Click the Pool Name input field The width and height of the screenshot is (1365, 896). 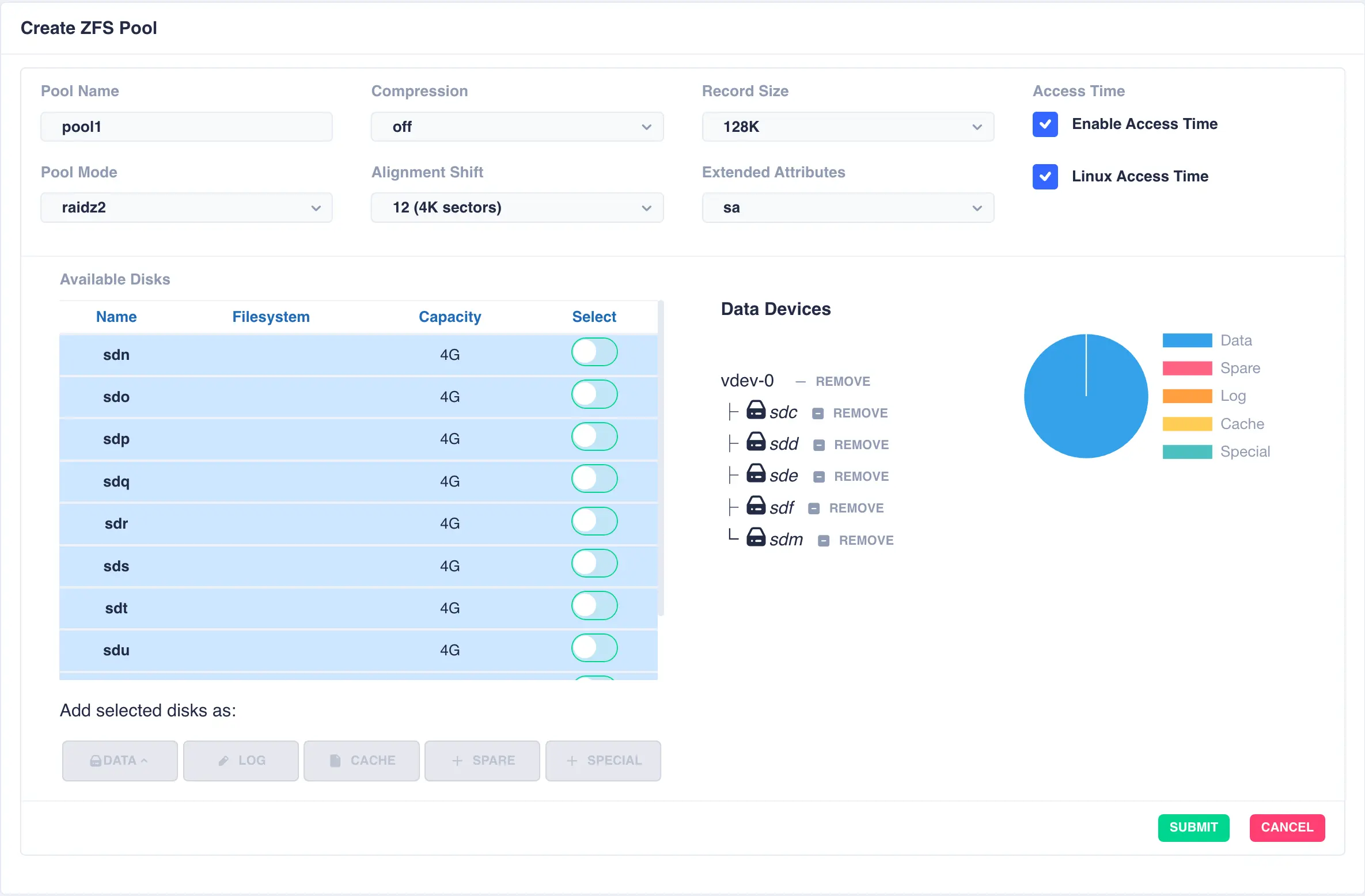pyautogui.click(x=186, y=127)
